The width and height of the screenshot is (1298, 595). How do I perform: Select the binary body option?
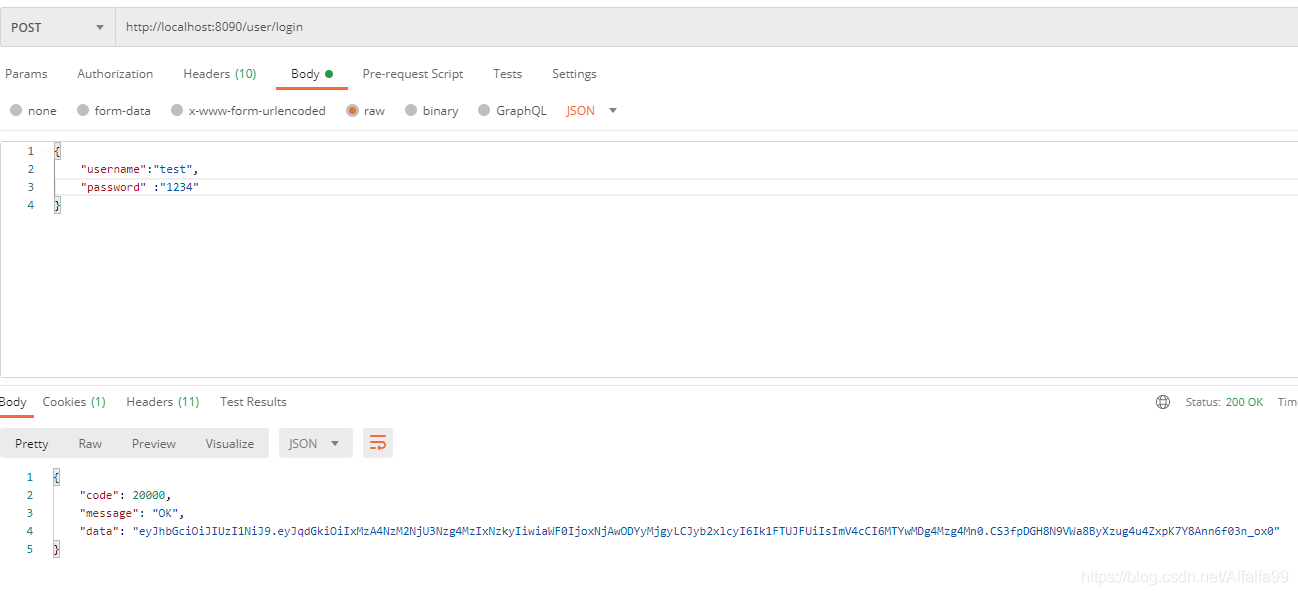[x=431, y=111]
